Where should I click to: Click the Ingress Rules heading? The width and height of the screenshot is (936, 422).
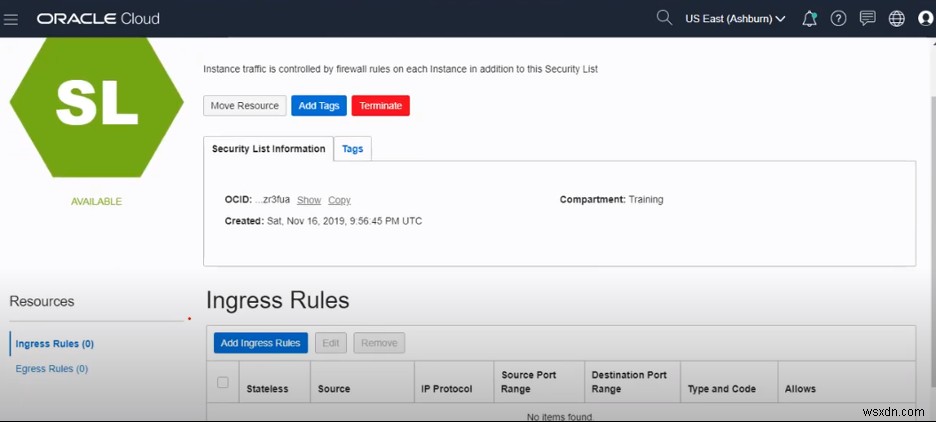click(x=278, y=300)
